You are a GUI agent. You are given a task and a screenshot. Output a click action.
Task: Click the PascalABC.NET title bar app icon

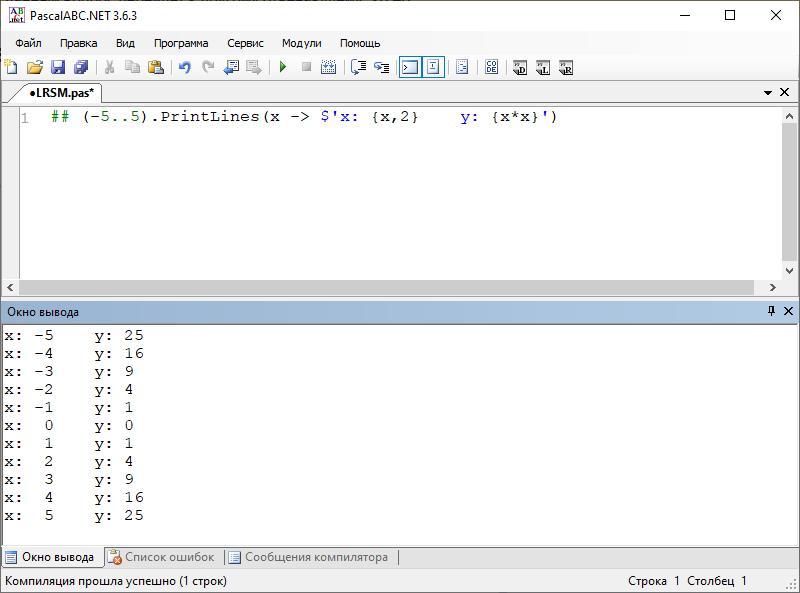point(16,15)
